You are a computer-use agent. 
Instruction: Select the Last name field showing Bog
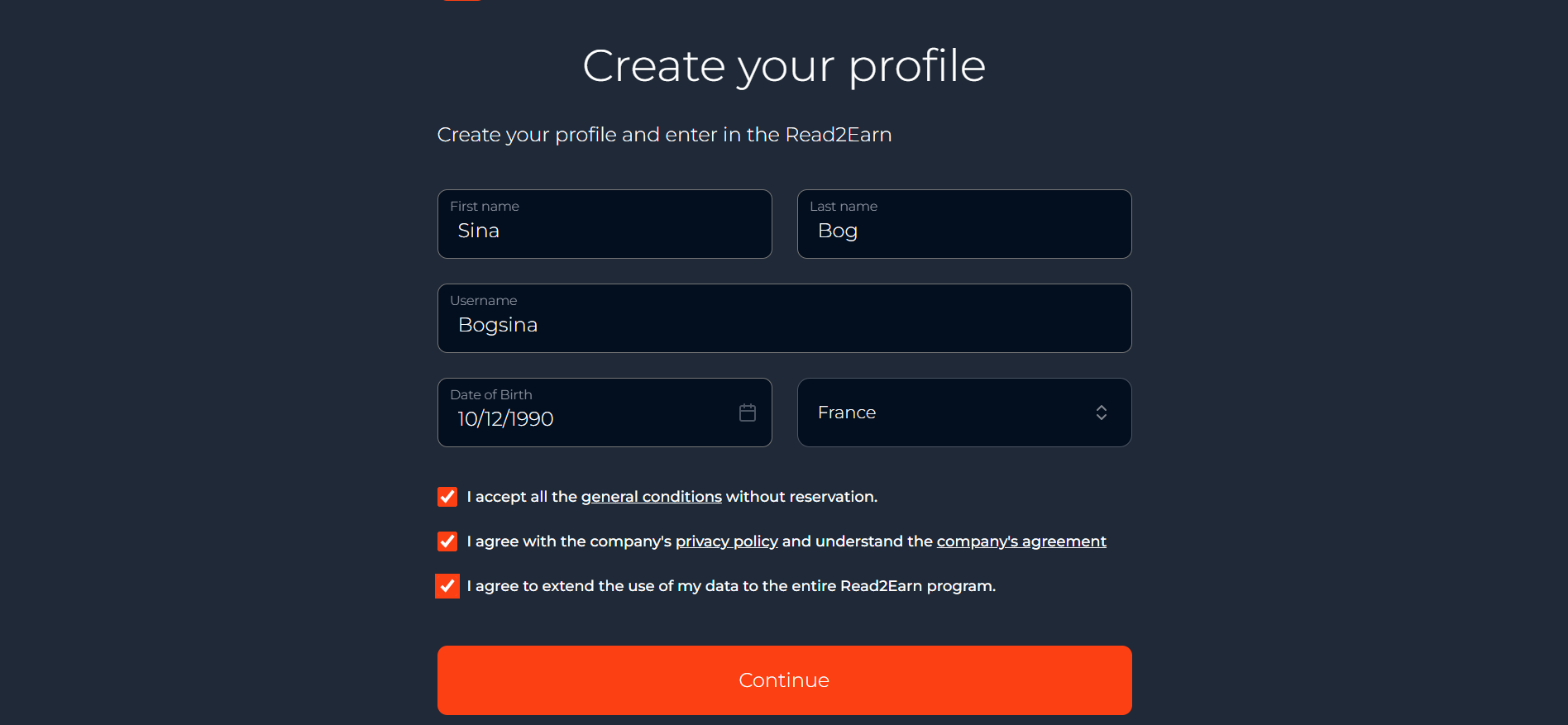pos(963,231)
